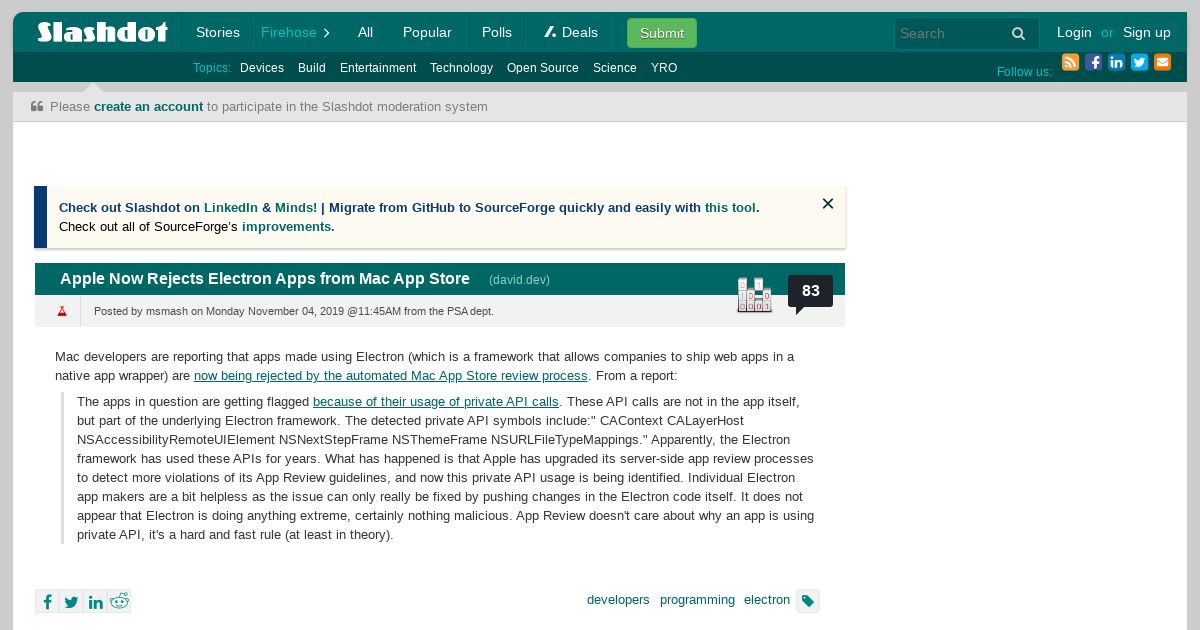Share story on LinkedIn below article
This screenshot has width=1200, height=630.
(95, 601)
